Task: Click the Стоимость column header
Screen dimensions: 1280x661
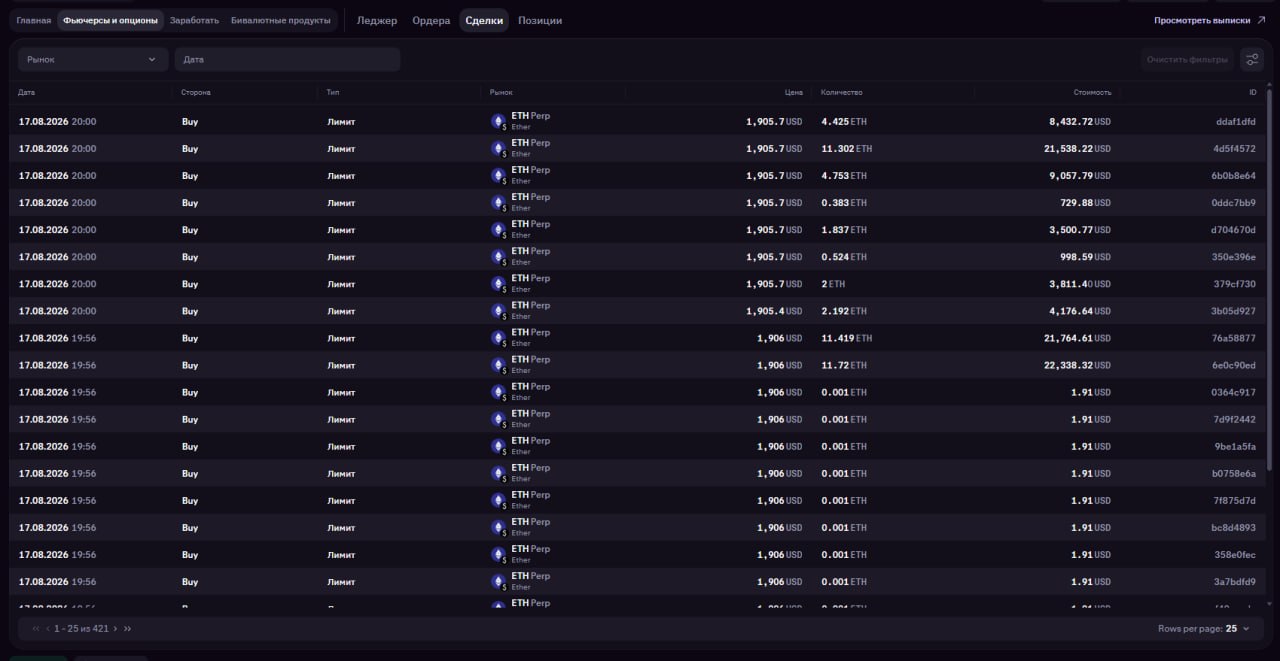Action: (1093, 92)
